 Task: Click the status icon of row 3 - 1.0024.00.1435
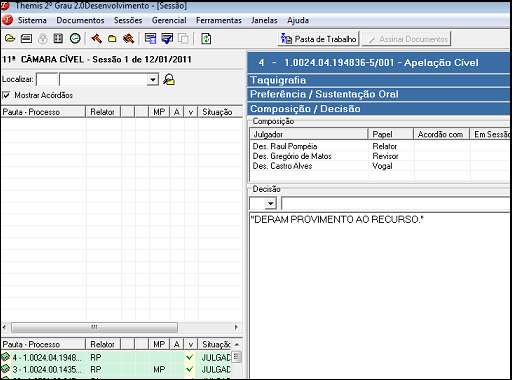[x=6, y=369]
